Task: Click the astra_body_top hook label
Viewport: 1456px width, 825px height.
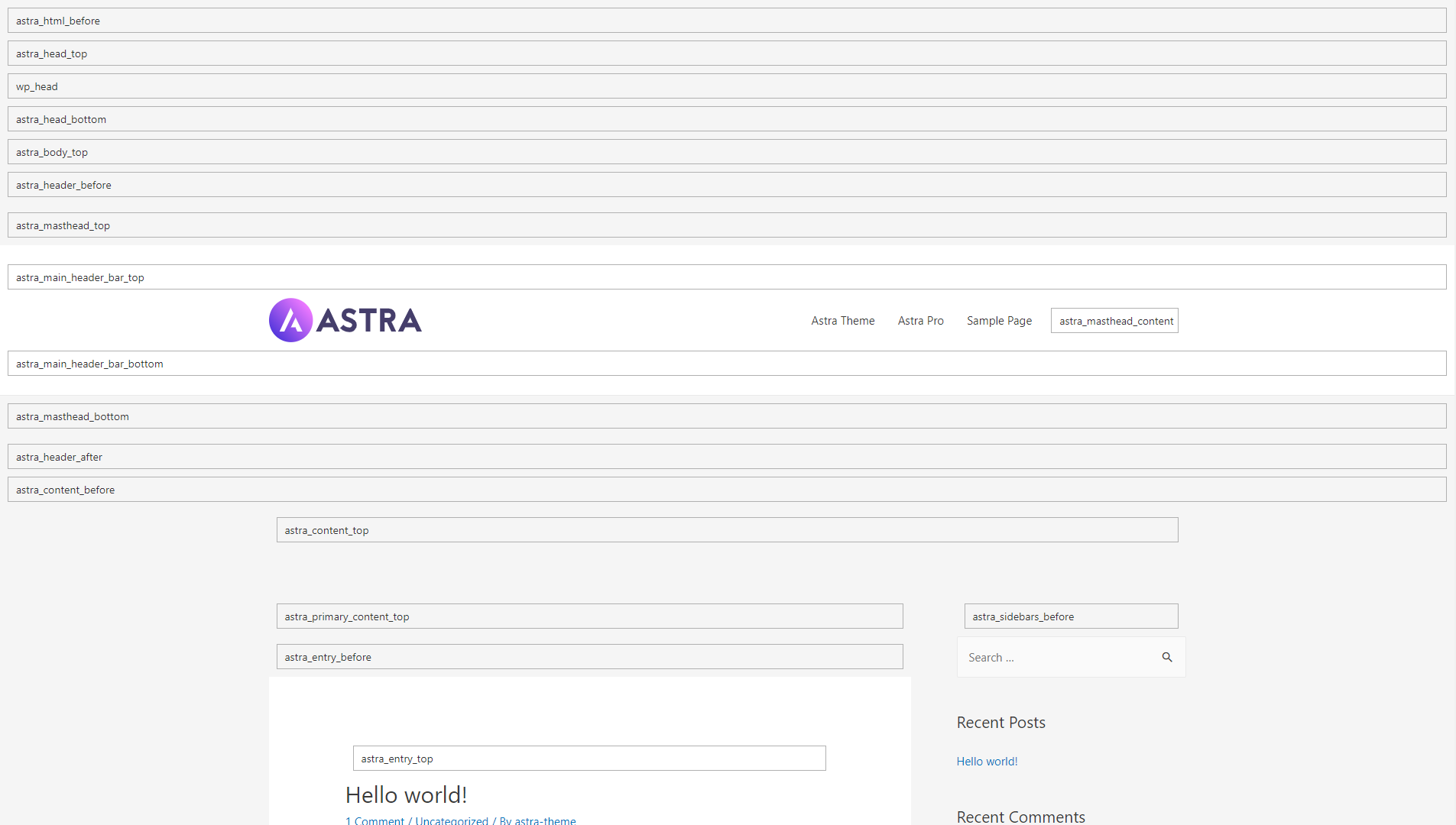Action: 52,152
